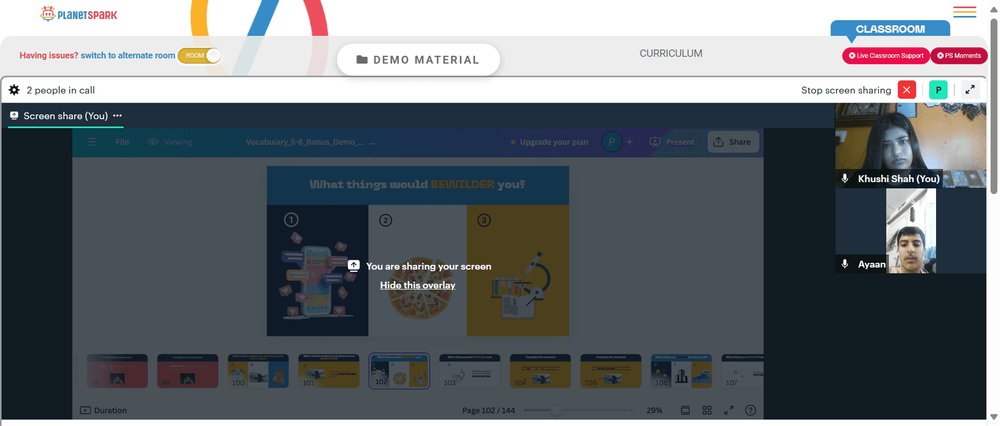Click the Vocabulary_5-8_Bonus_Demo file title
This screenshot has height=426, width=1000.
(x=305, y=142)
